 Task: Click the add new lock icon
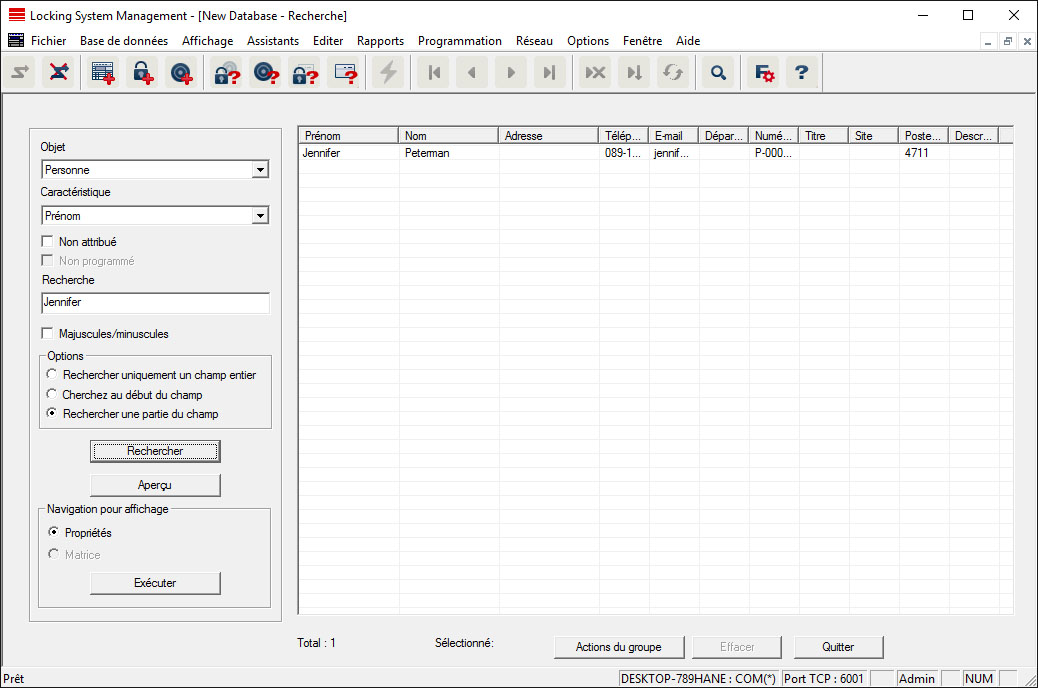[141, 73]
